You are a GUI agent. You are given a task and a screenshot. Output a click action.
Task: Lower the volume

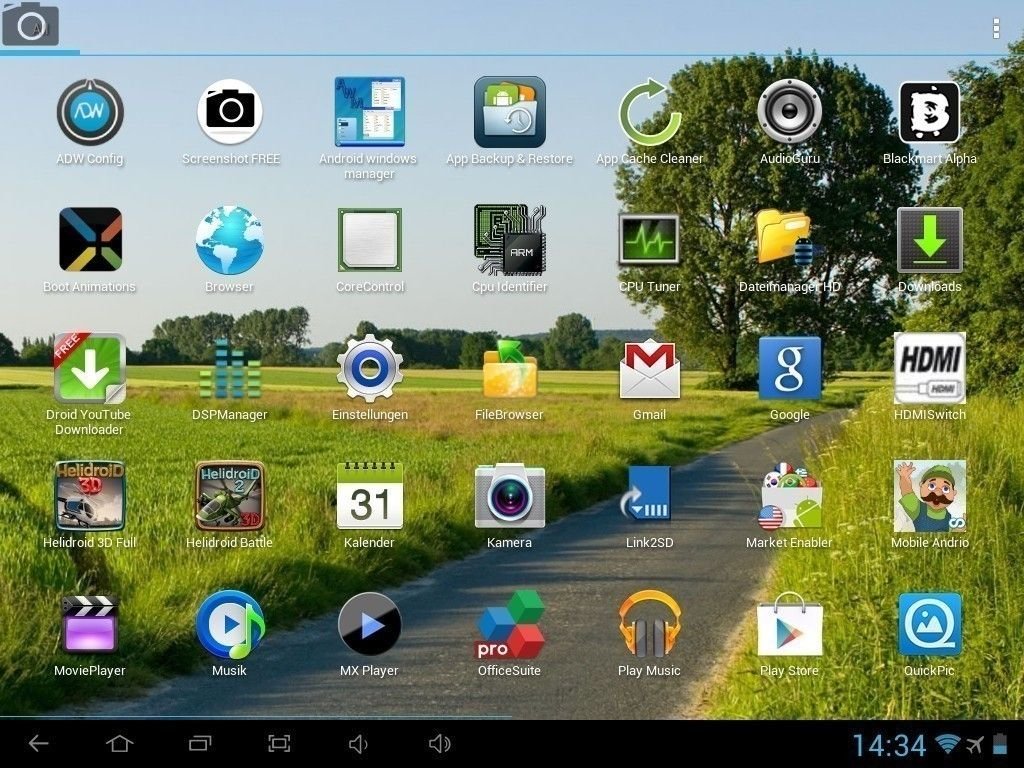(x=358, y=744)
